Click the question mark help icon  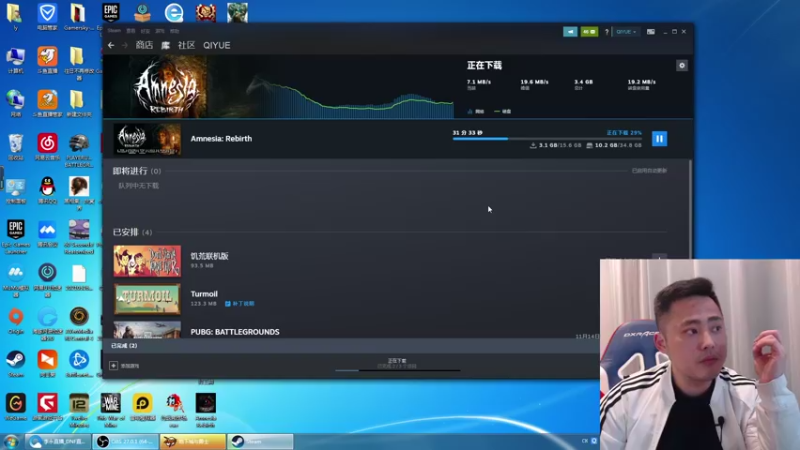click(x=607, y=32)
